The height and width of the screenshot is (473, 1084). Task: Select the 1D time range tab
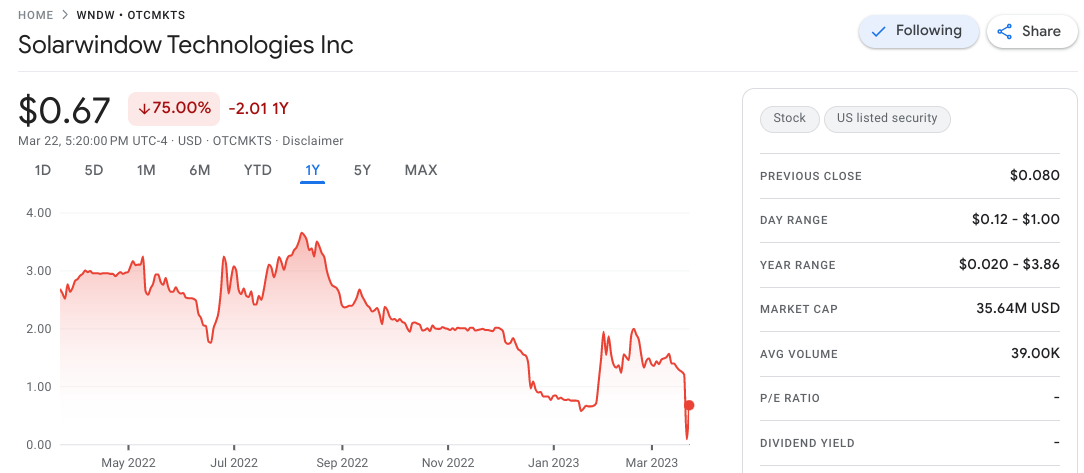pos(43,170)
